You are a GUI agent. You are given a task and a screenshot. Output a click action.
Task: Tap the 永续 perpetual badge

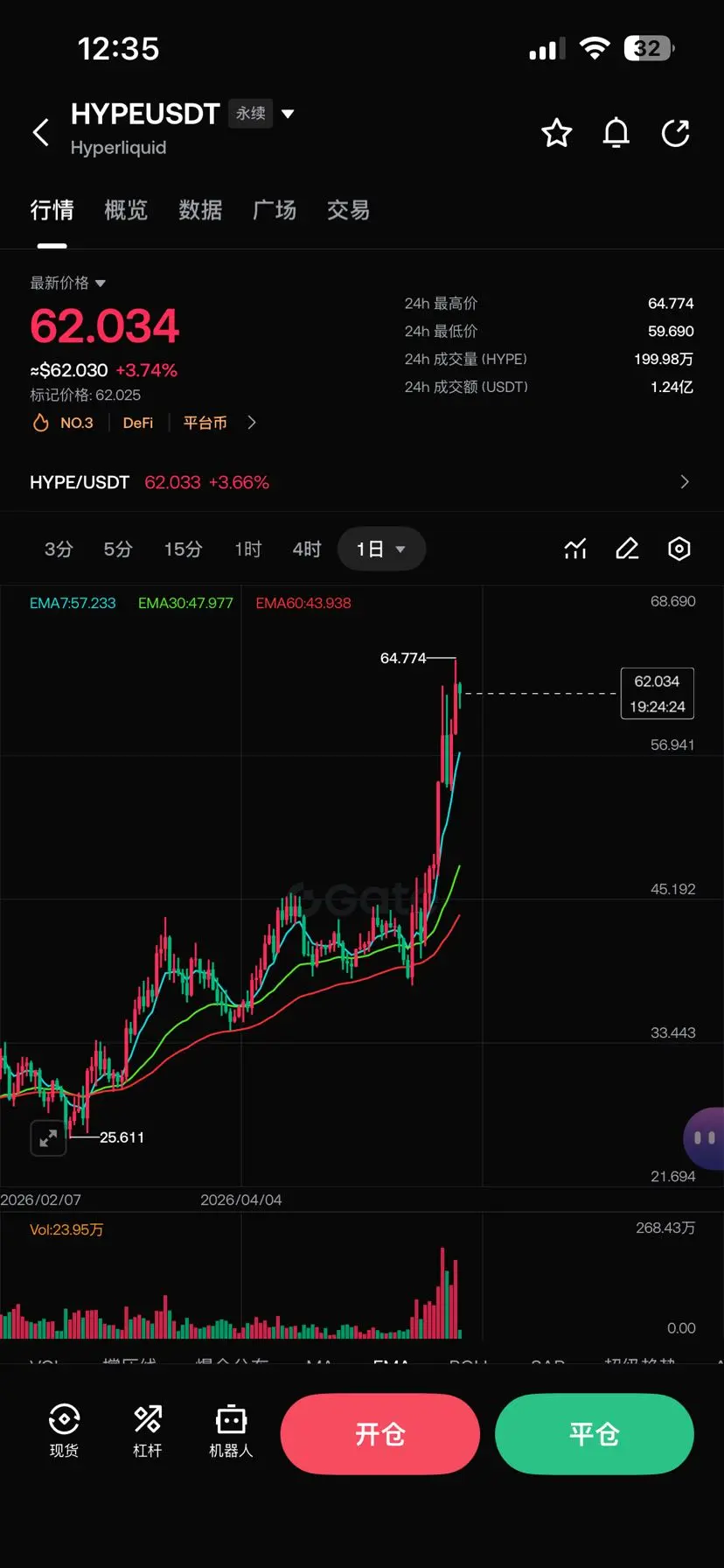tap(251, 114)
